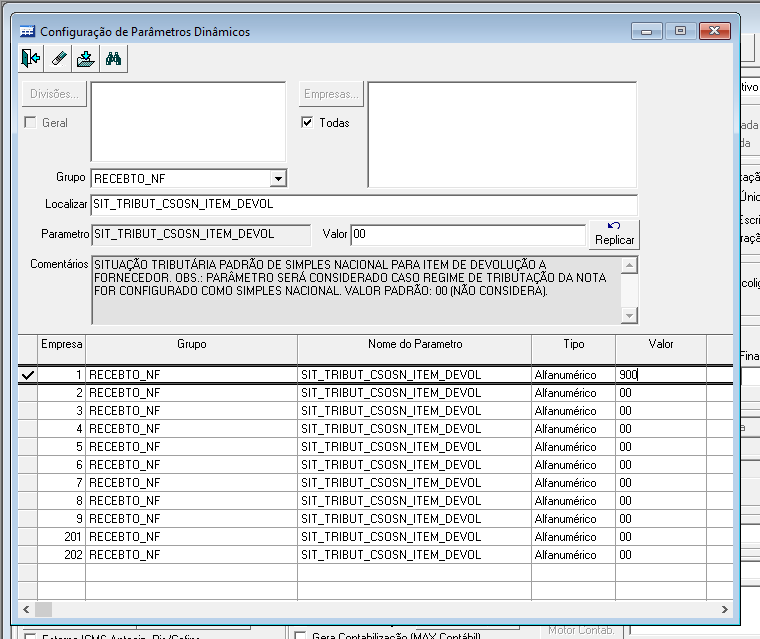Maximize the Configuração de Parâmetros Dinâmicos window
The height and width of the screenshot is (639, 760).
coord(681,32)
